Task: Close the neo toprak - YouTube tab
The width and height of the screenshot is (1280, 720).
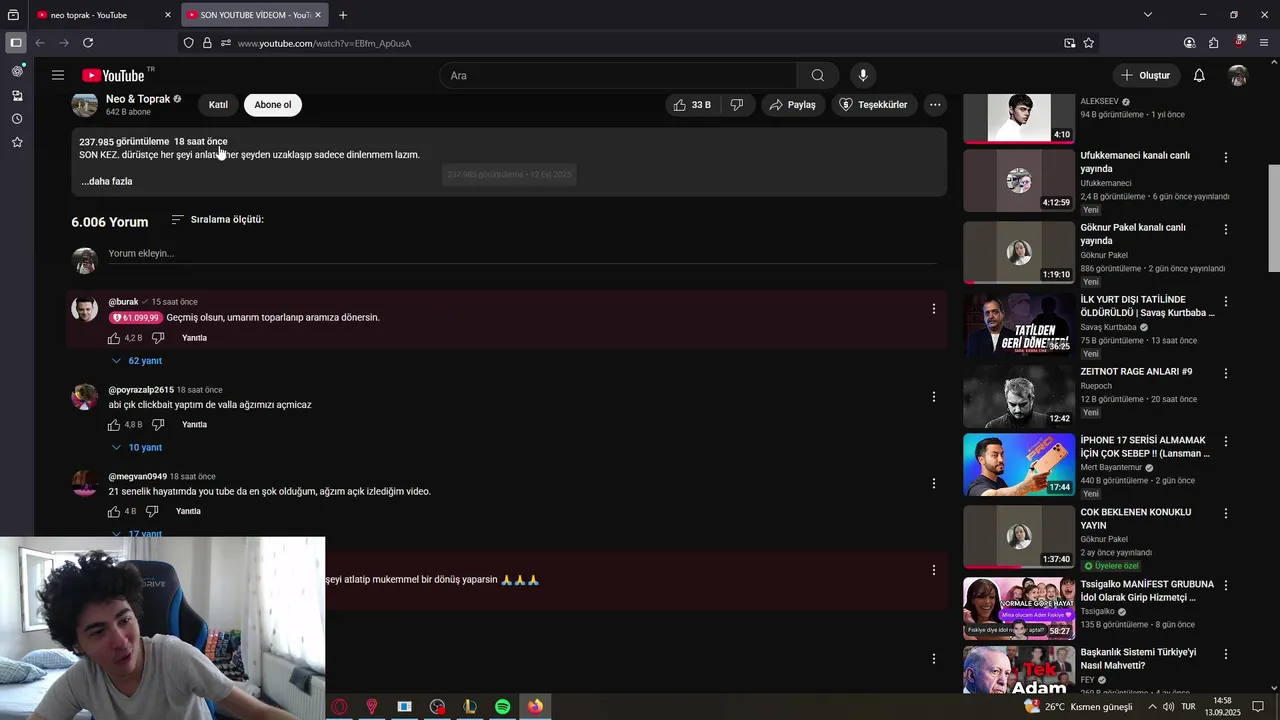Action: [x=168, y=15]
